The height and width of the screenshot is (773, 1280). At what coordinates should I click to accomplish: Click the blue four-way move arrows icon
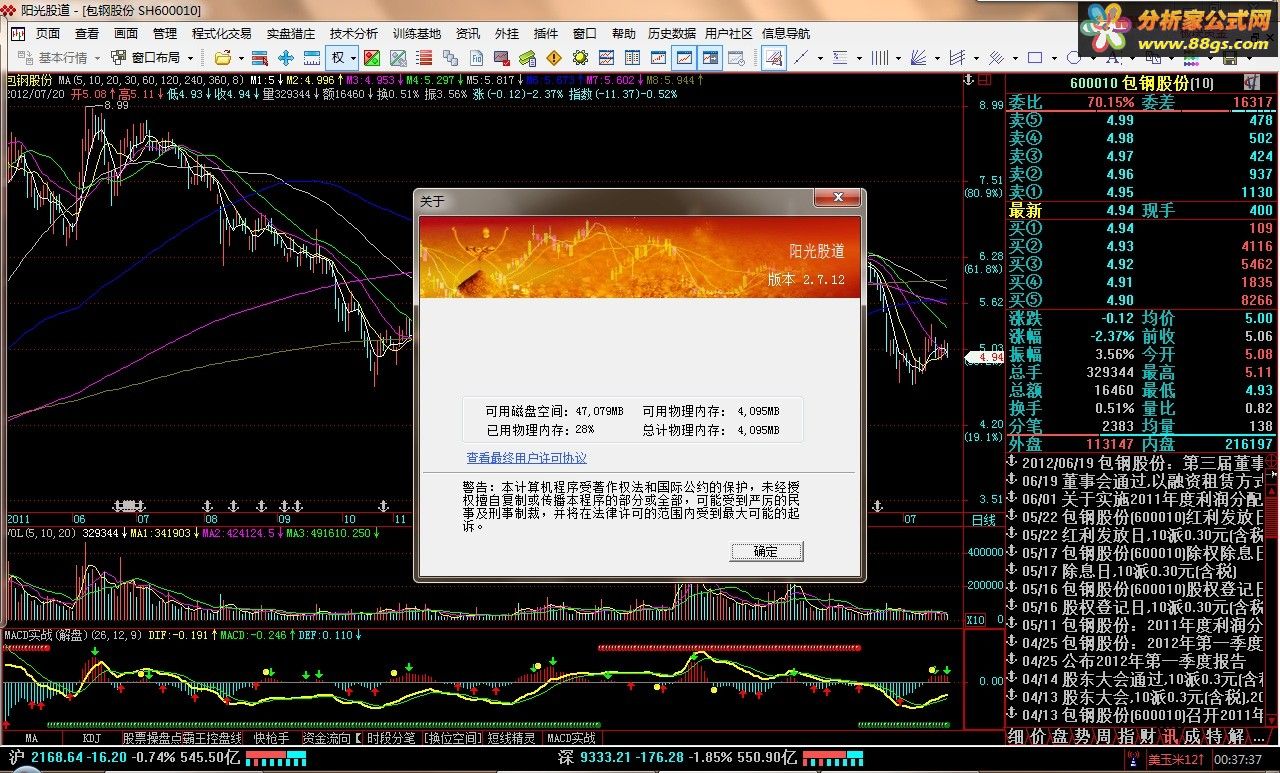tap(286, 58)
